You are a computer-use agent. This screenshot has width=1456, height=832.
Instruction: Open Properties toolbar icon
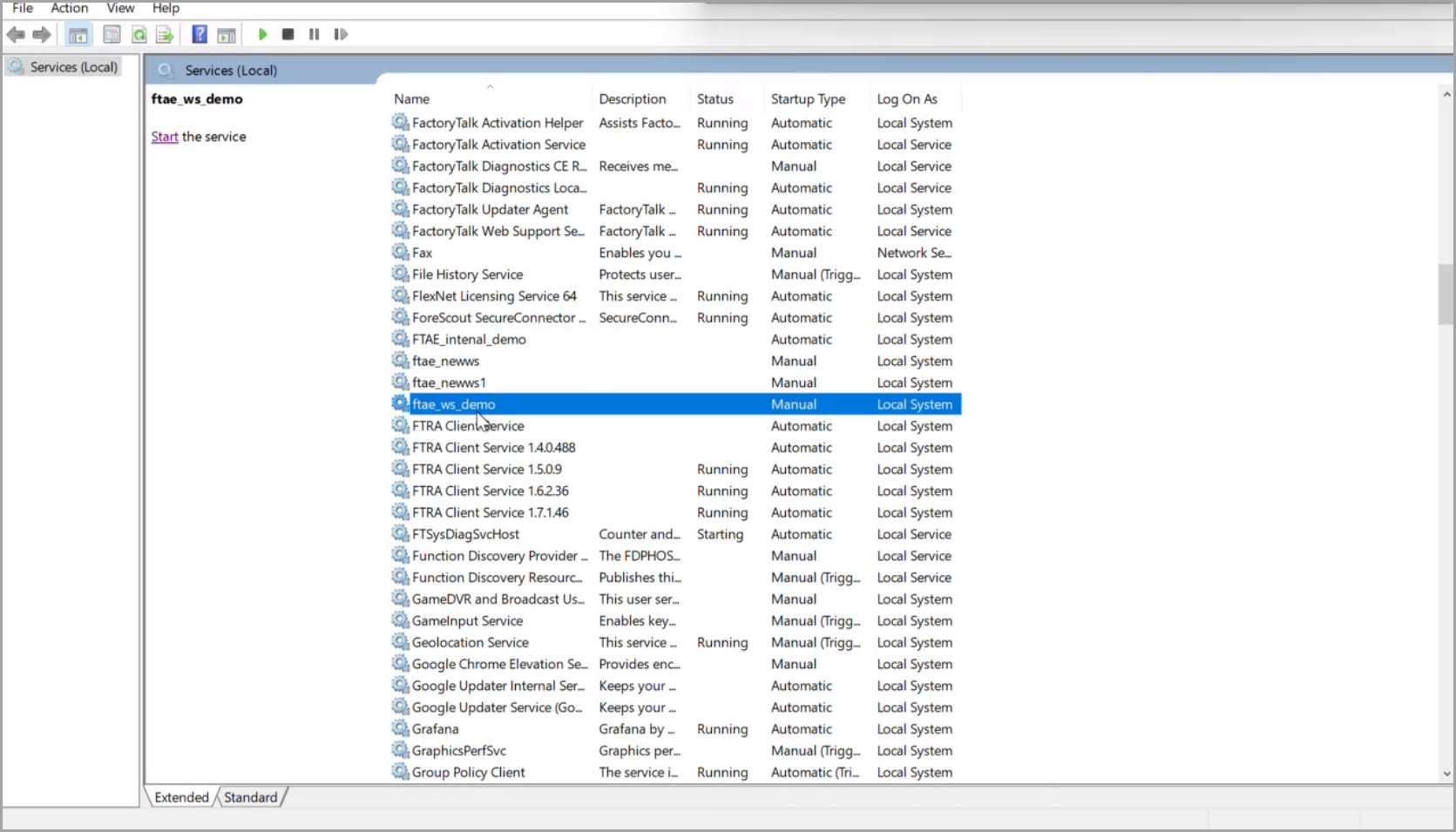pos(112,35)
